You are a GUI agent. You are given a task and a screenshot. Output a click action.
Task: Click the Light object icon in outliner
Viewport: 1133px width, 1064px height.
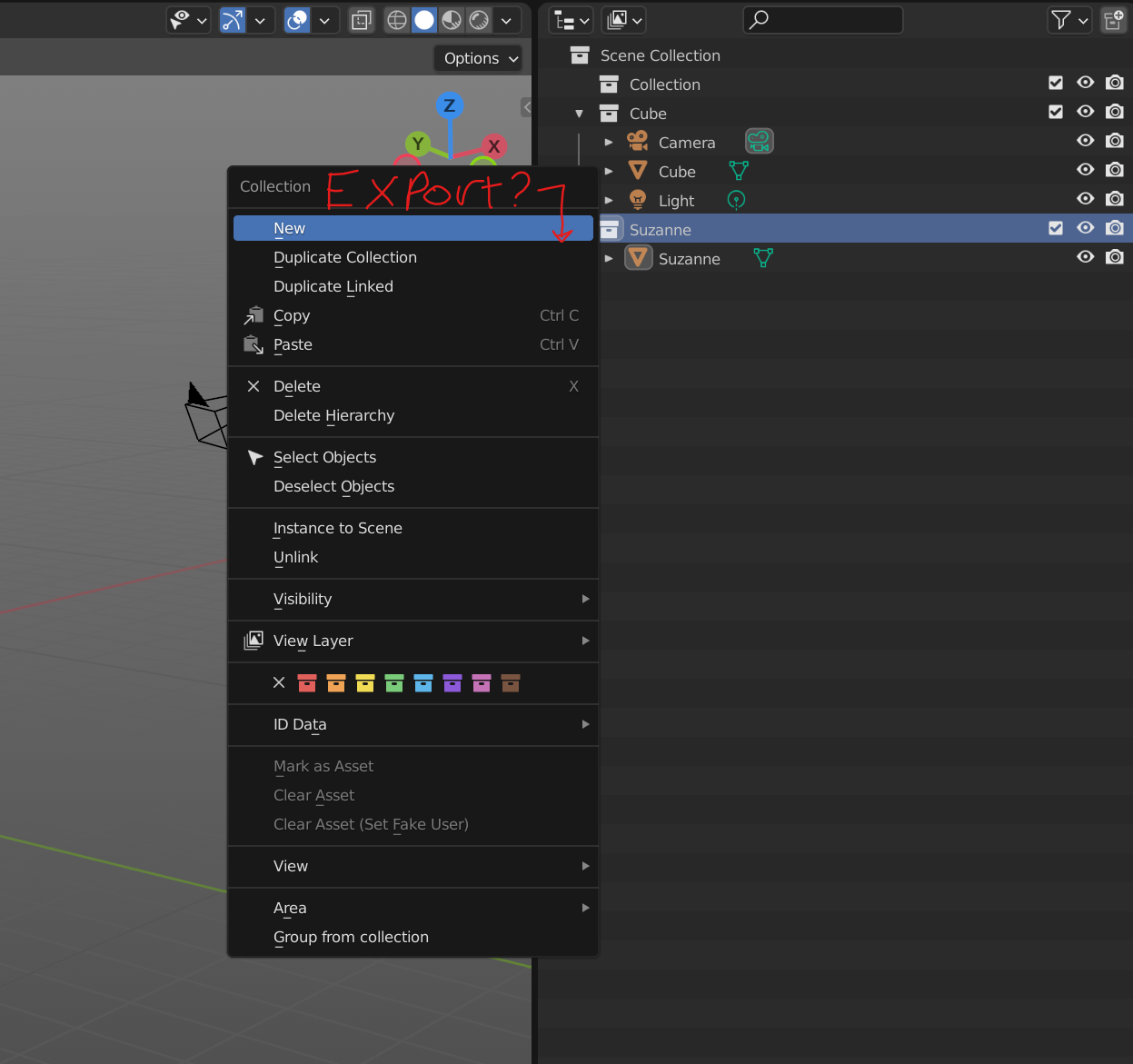click(638, 200)
